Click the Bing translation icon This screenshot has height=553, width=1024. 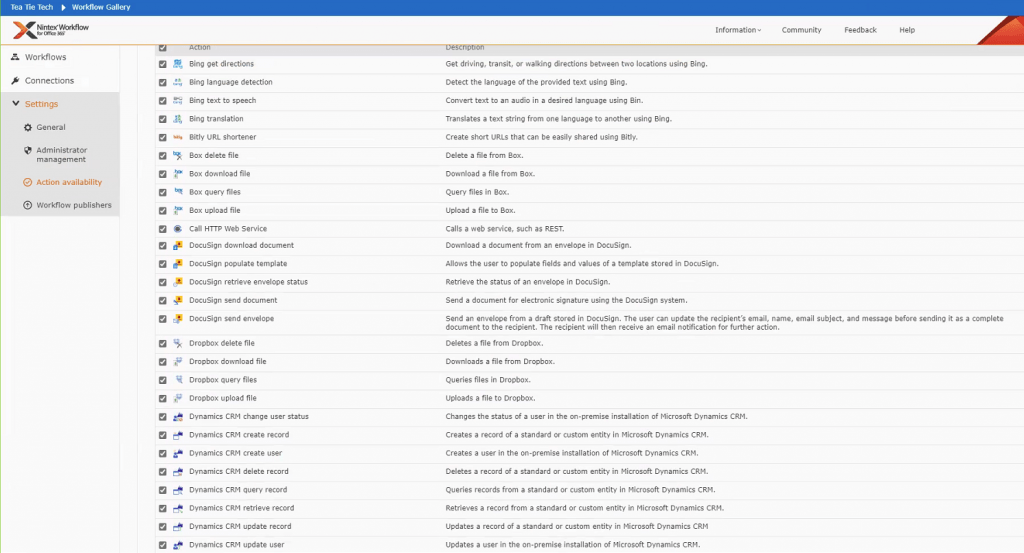coord(178,119)
